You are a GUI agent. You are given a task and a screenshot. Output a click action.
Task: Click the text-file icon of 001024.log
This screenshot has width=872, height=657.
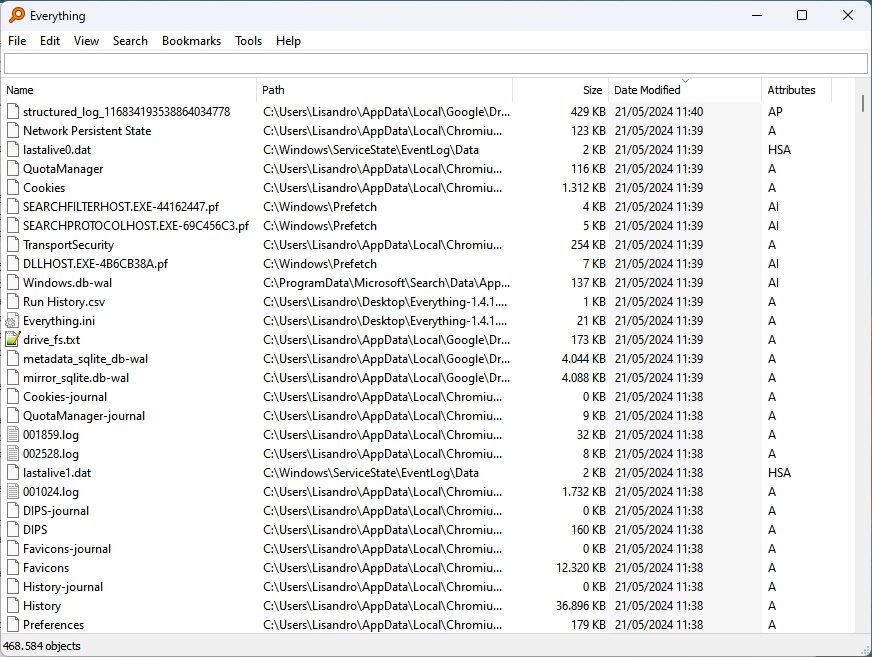point(13,492)
